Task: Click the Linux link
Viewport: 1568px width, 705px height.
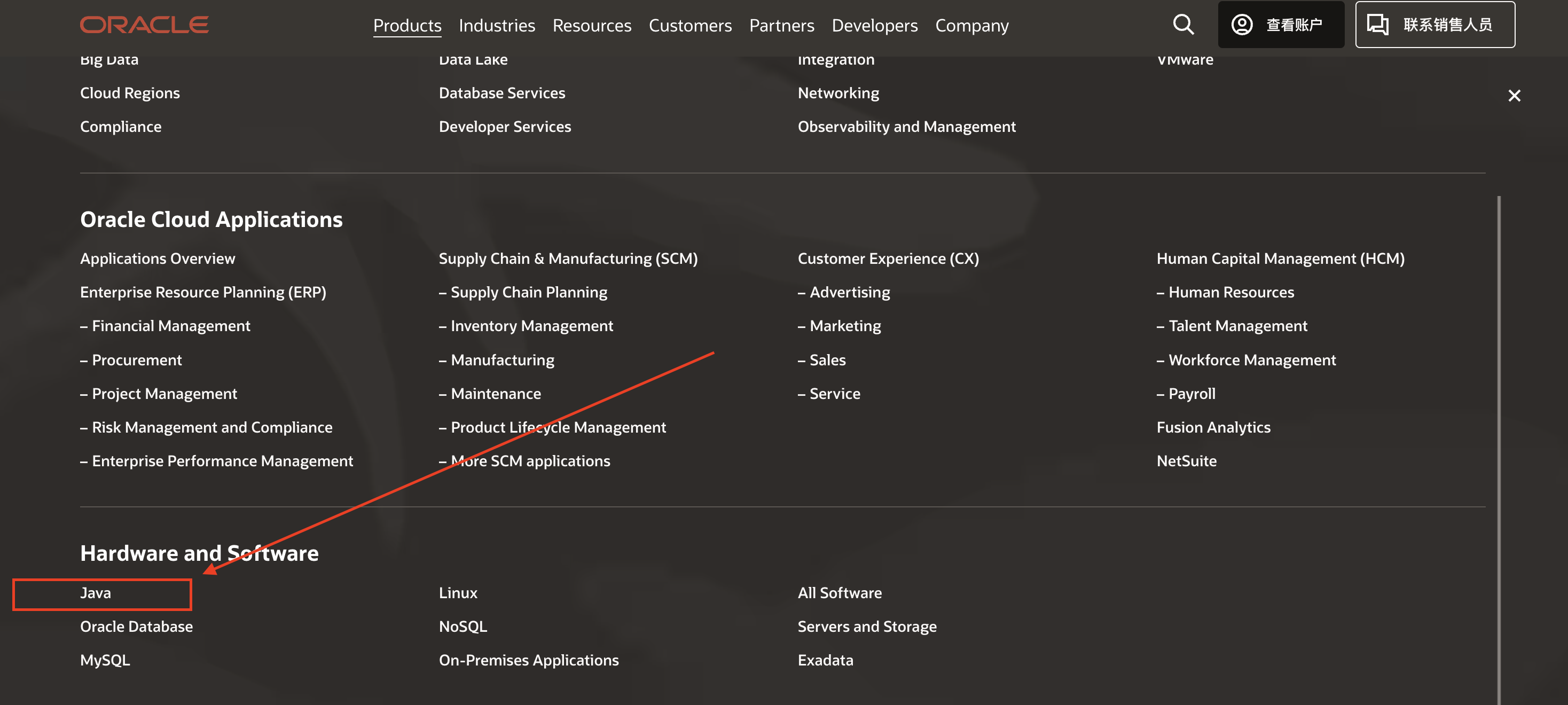Action: point(458,592)
